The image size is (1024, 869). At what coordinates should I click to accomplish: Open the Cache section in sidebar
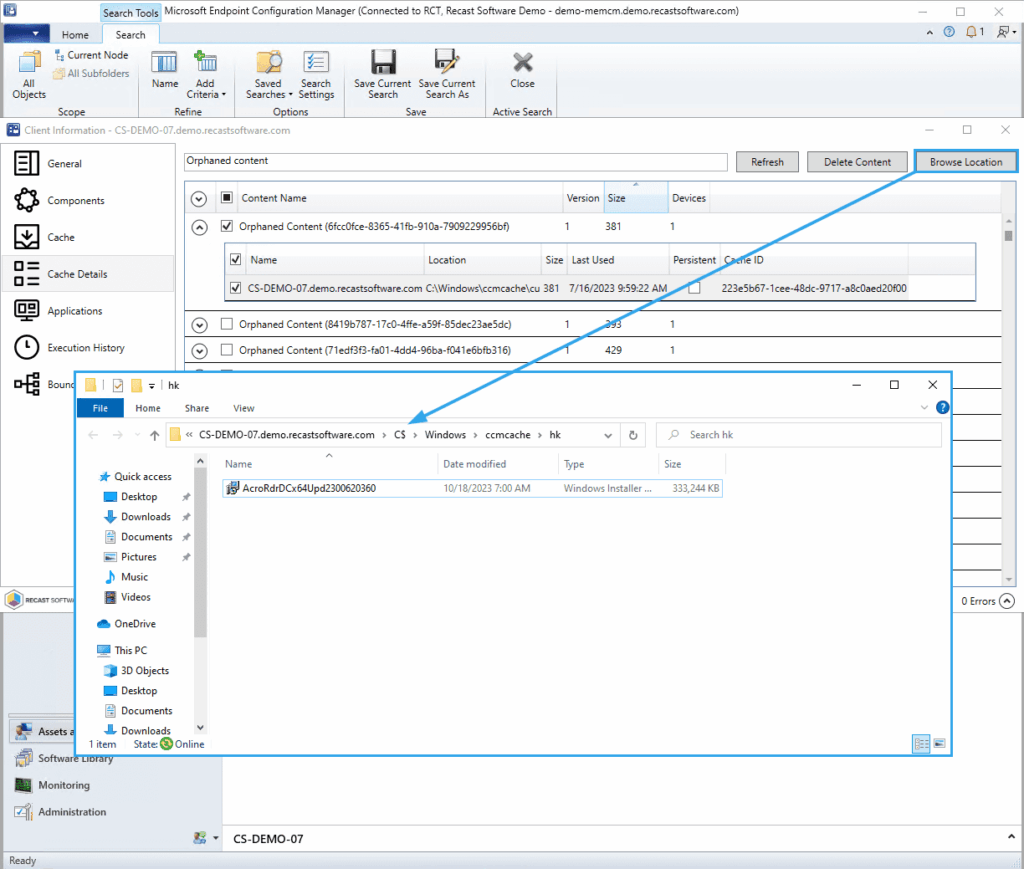point(61,237)
